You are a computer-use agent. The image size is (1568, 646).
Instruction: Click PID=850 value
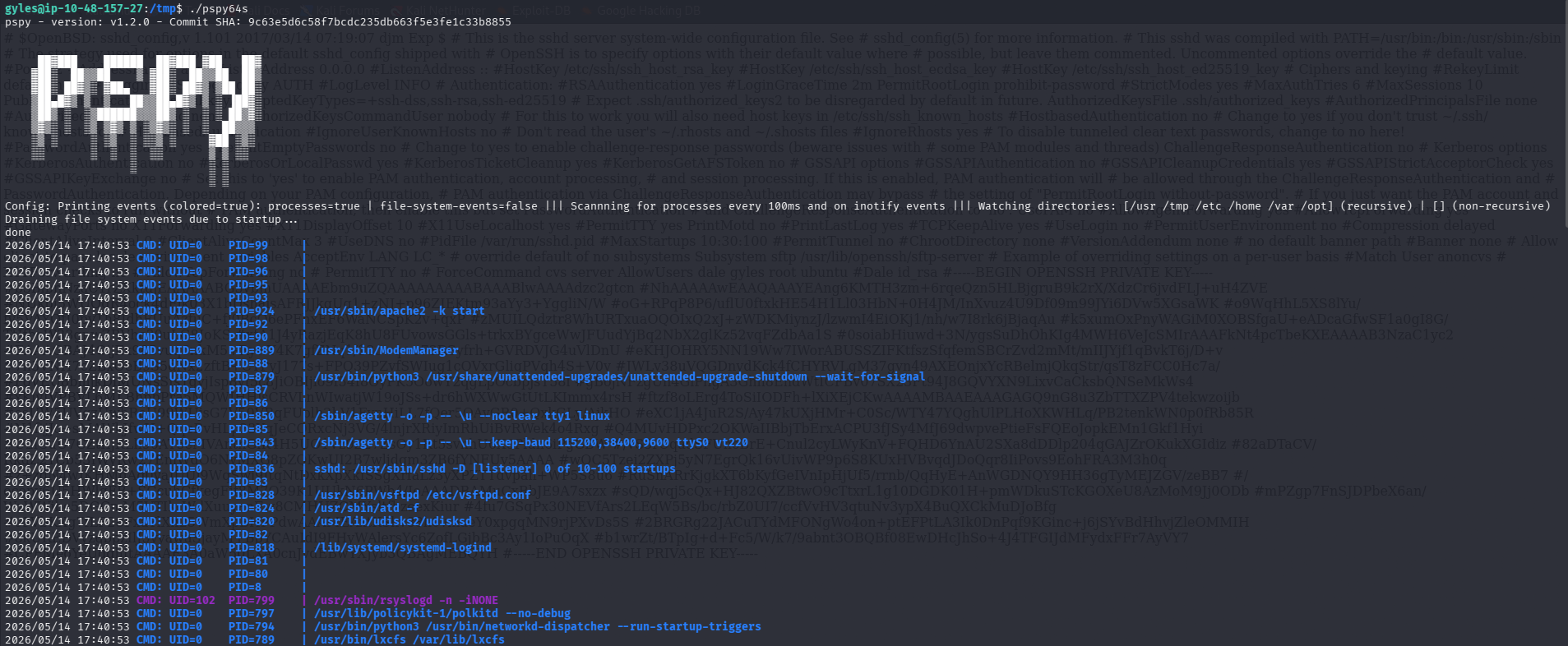click(252, 417)
